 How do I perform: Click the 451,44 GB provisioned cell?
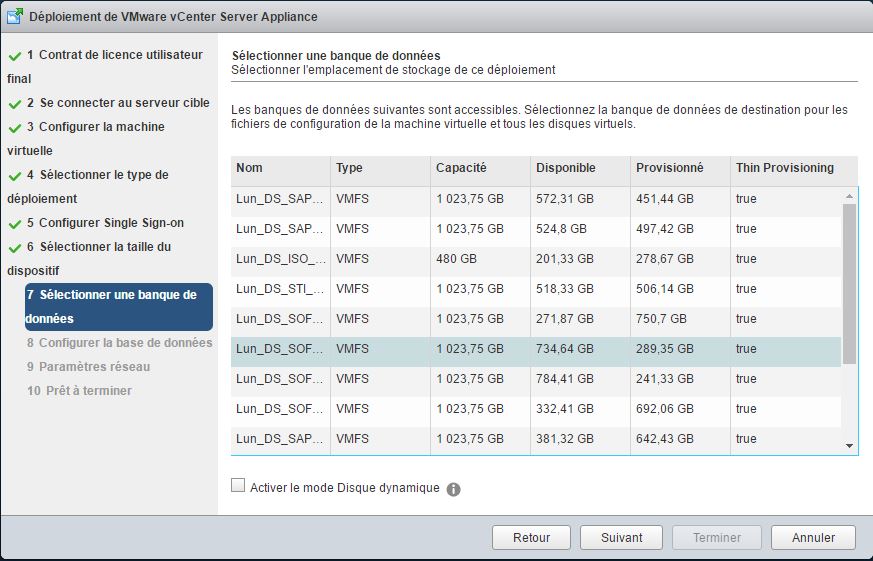point(680,199)
